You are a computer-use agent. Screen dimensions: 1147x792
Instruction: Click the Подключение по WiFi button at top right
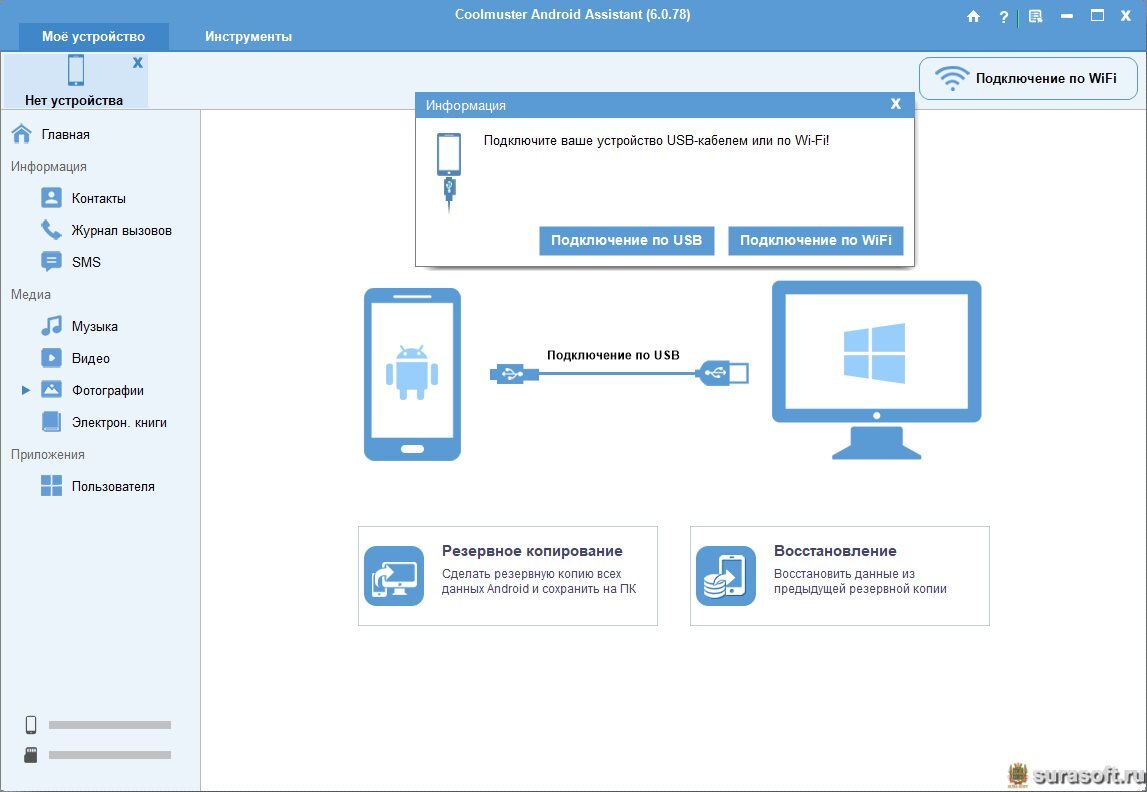(1028, 78)
